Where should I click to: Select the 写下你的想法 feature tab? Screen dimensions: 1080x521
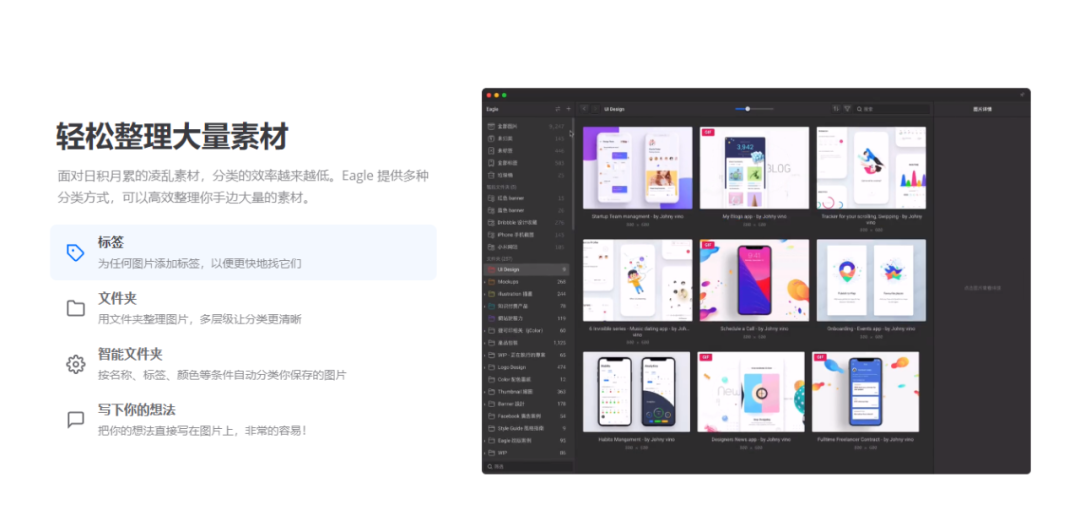click(x=243, y=420)
